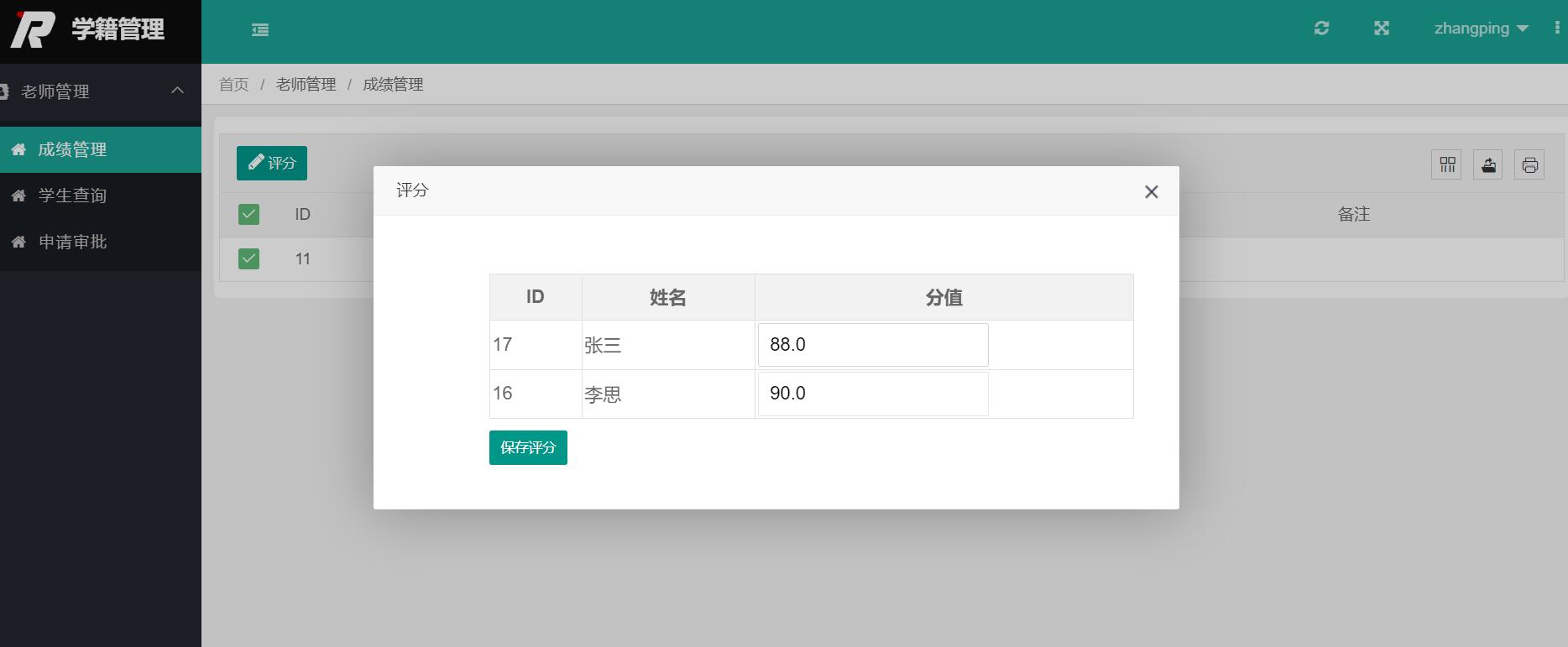The width and height of the screenshot is (1568, 647).
Task: Click the 学籍管理 title text
Action: pyautogui.click(x=118, y=29)
